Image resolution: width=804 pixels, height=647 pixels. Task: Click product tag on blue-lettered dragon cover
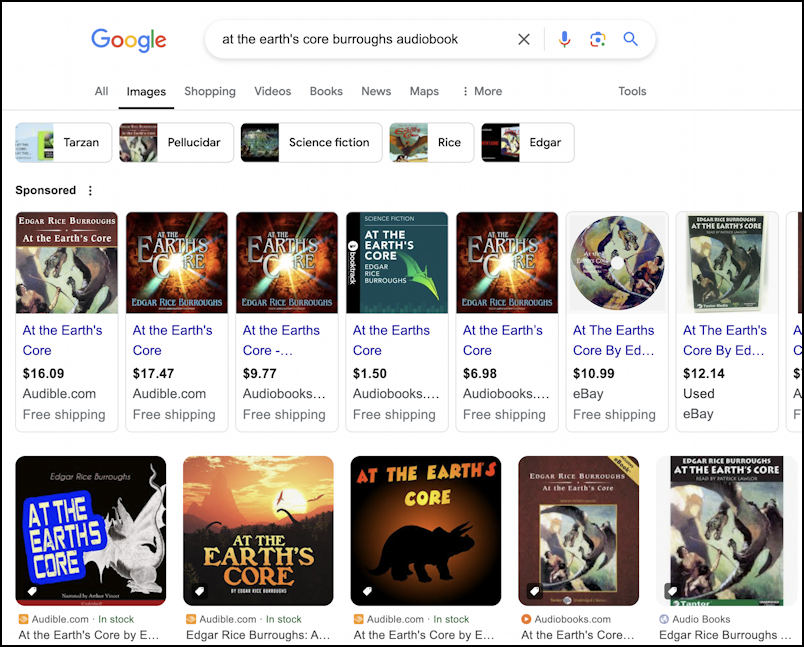click(32, 591)
